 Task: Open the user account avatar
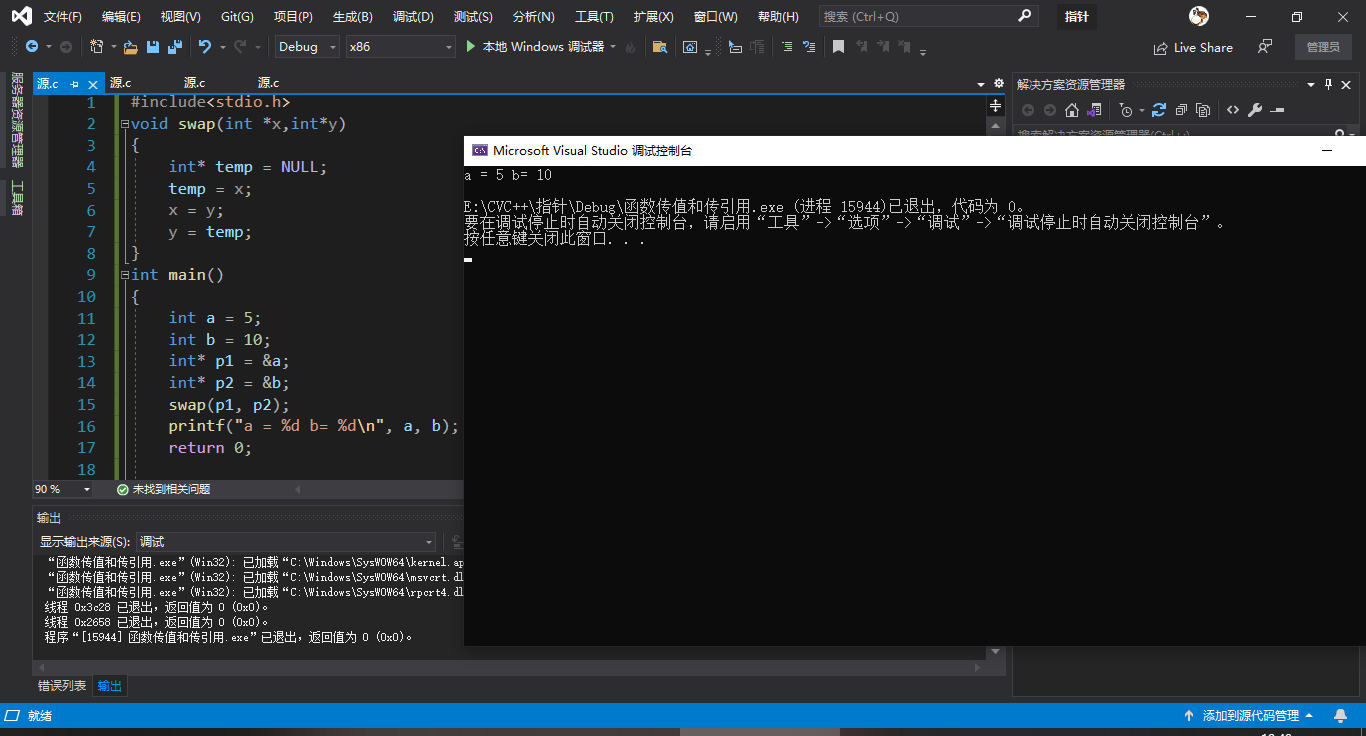1199,16
